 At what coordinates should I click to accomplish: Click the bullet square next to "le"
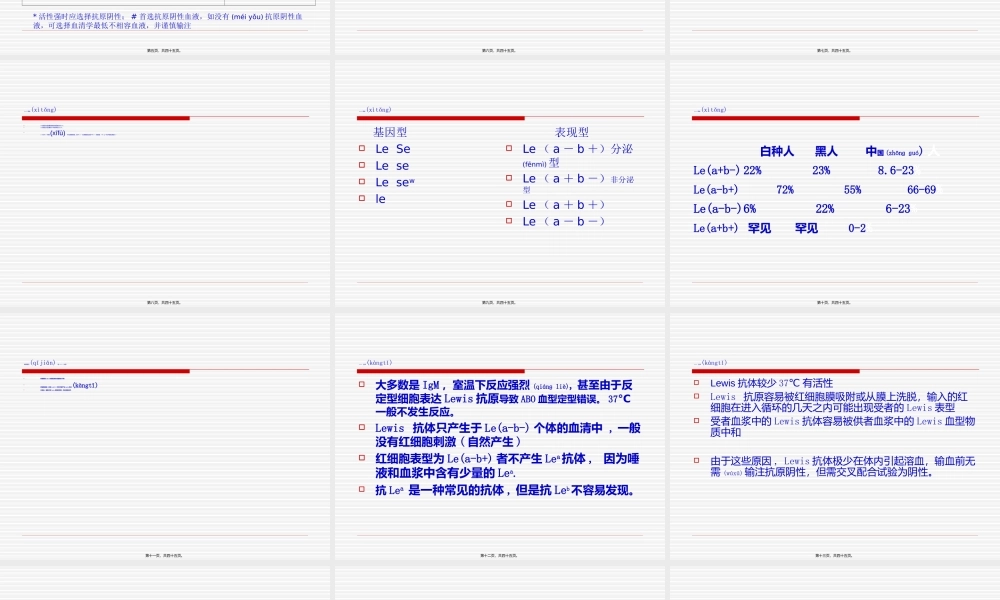(361, 198)
